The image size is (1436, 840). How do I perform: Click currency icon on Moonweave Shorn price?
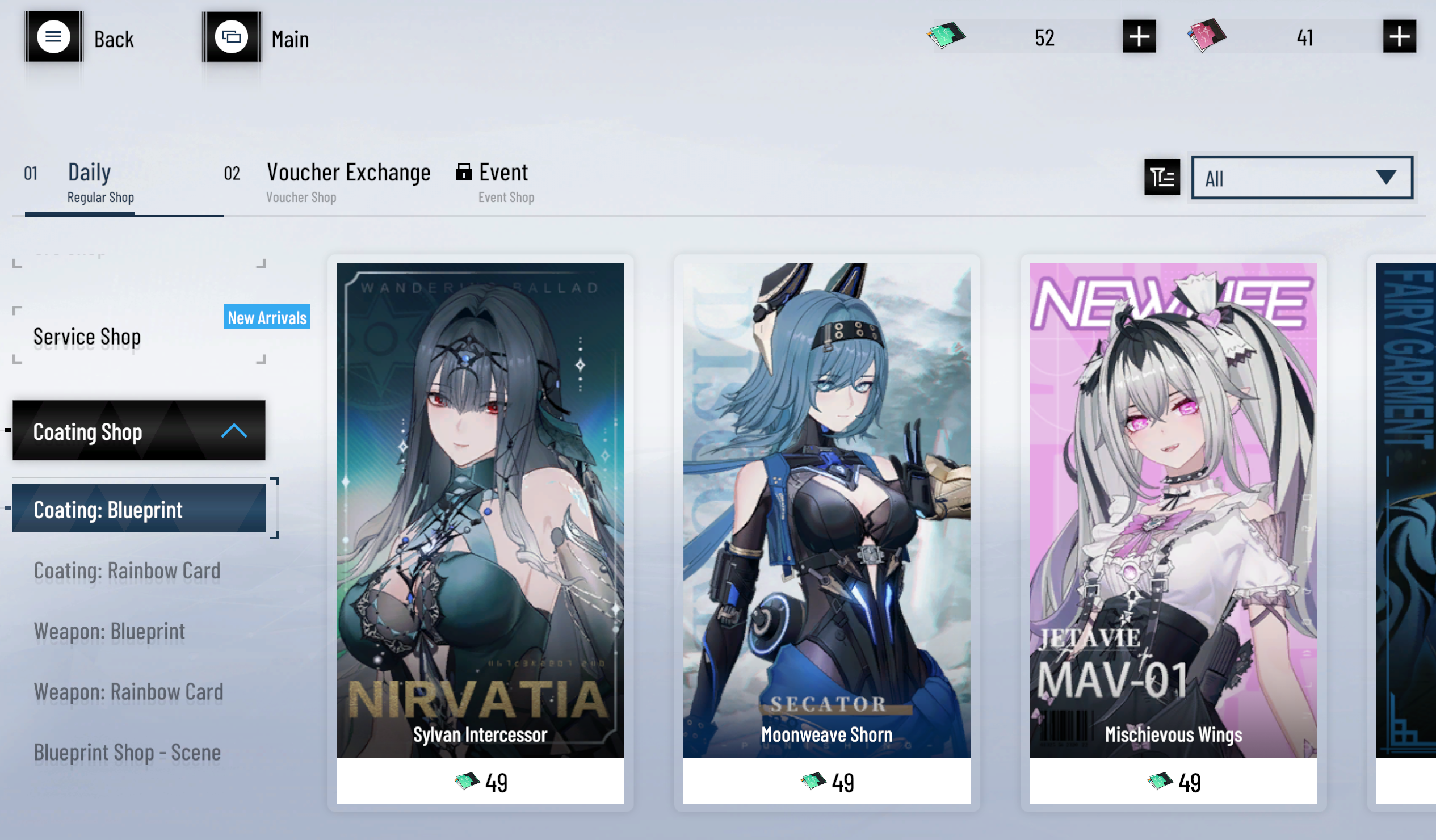click(x=813, y=781)
